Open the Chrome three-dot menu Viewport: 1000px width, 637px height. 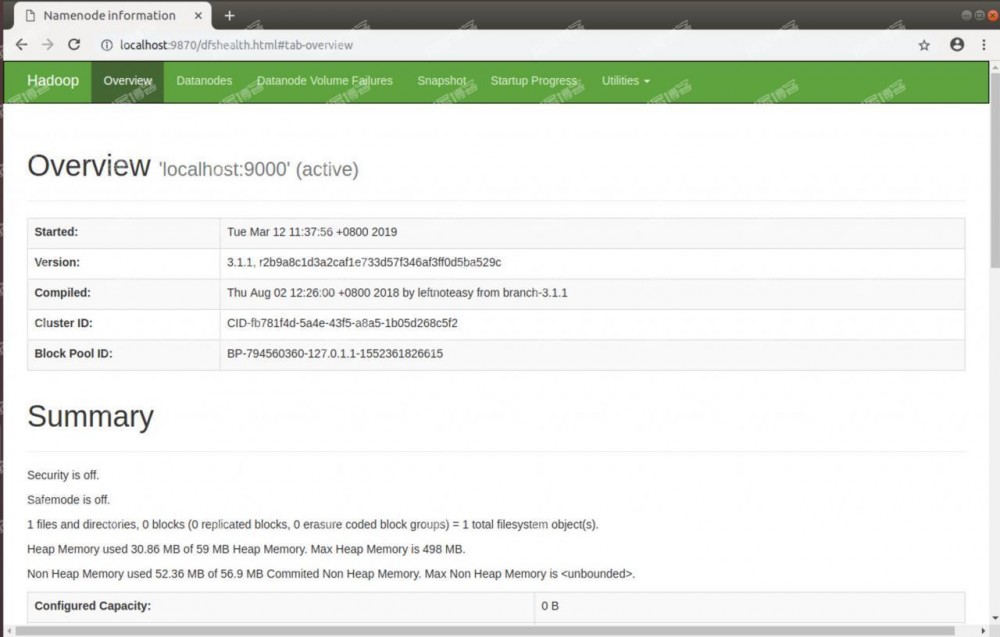pyautogui.click(x=985, y=45)
